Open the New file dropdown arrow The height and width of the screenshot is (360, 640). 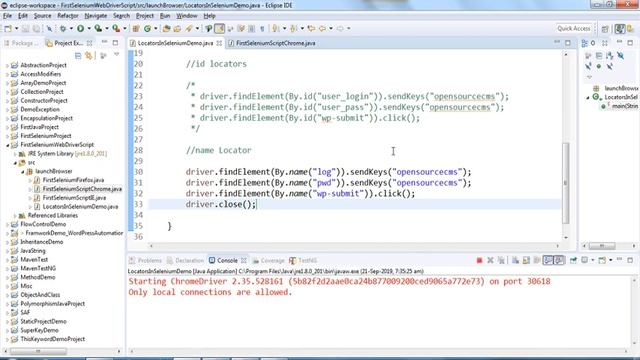(16, 29)
